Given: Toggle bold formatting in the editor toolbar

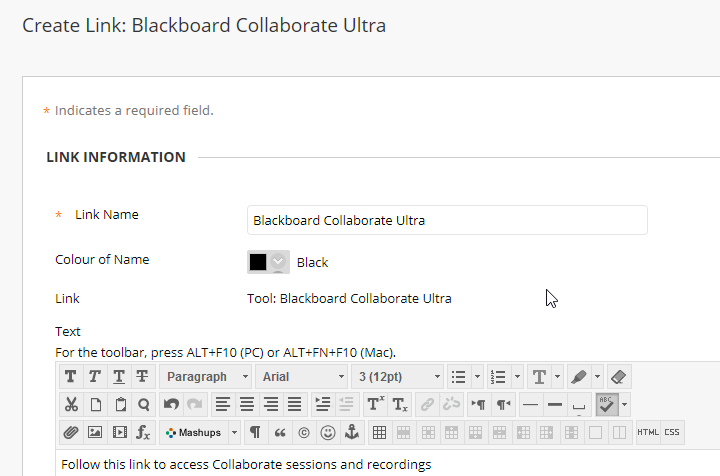Looking at the screenshot, I should click(x=70, y=377).
